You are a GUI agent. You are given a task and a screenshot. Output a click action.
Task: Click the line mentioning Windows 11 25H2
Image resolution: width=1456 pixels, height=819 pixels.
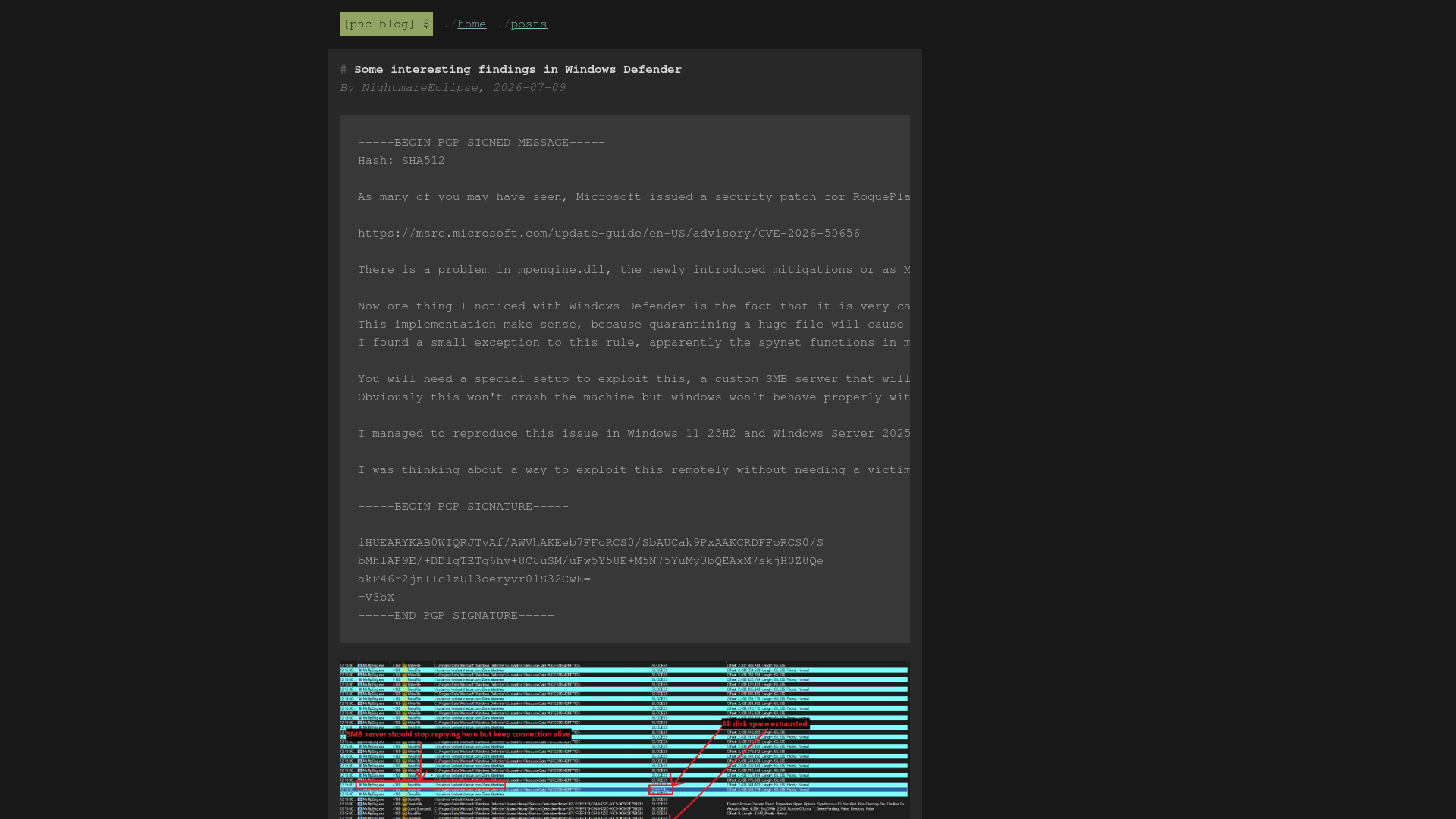tap(634, 434)
